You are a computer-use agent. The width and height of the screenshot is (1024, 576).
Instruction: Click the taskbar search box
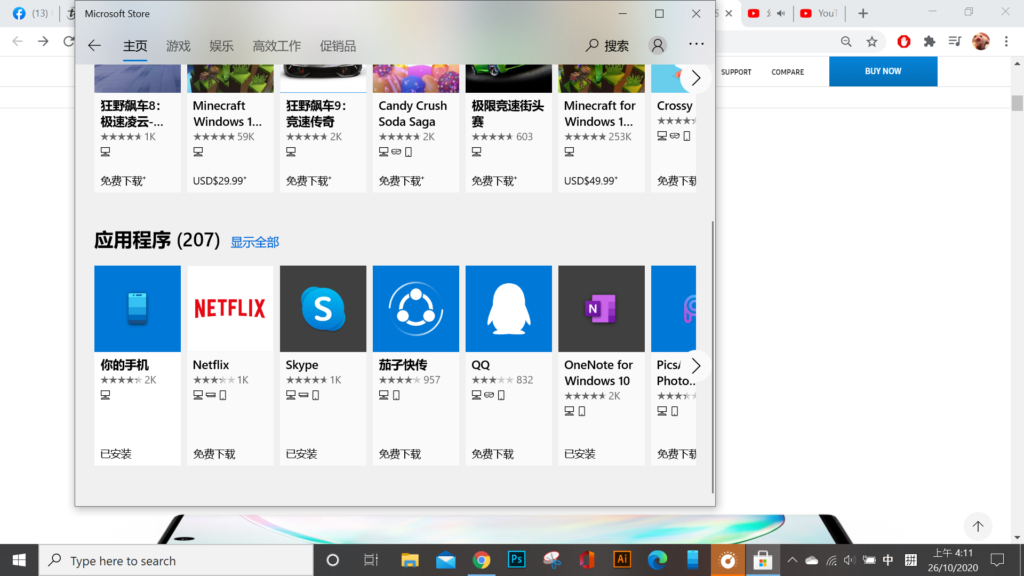pos(176,560)
